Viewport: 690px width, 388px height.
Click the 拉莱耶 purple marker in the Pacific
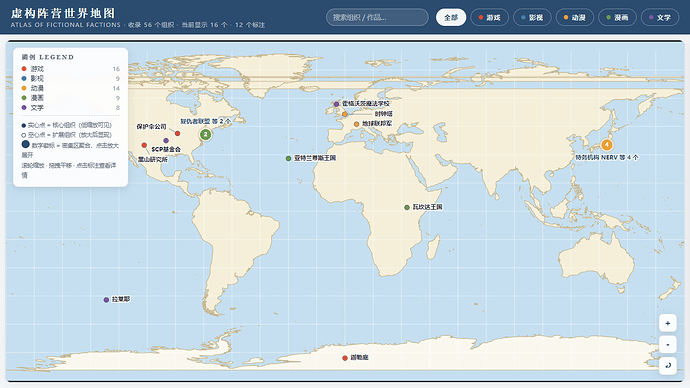(106, 300)
